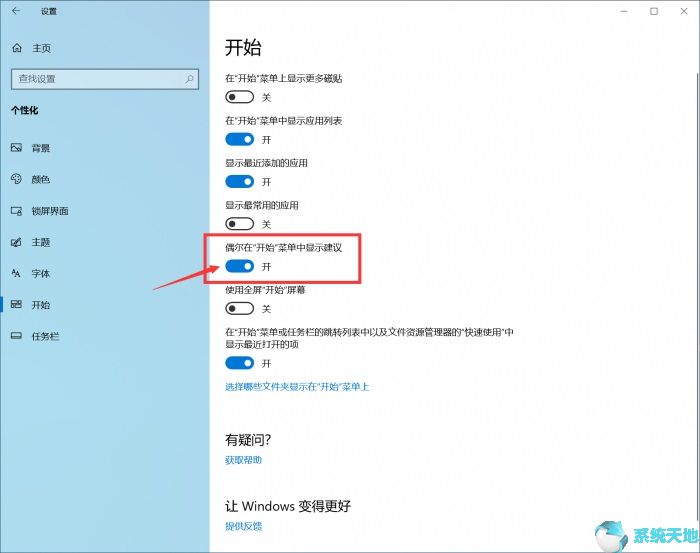Open the 主页 home icon
The image size is (700, 553).
[x=17, y=48]
